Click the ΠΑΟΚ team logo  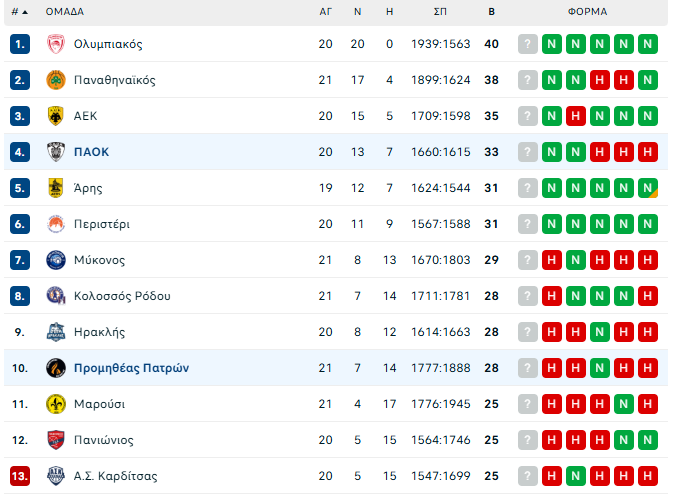(x=56, y=152)
